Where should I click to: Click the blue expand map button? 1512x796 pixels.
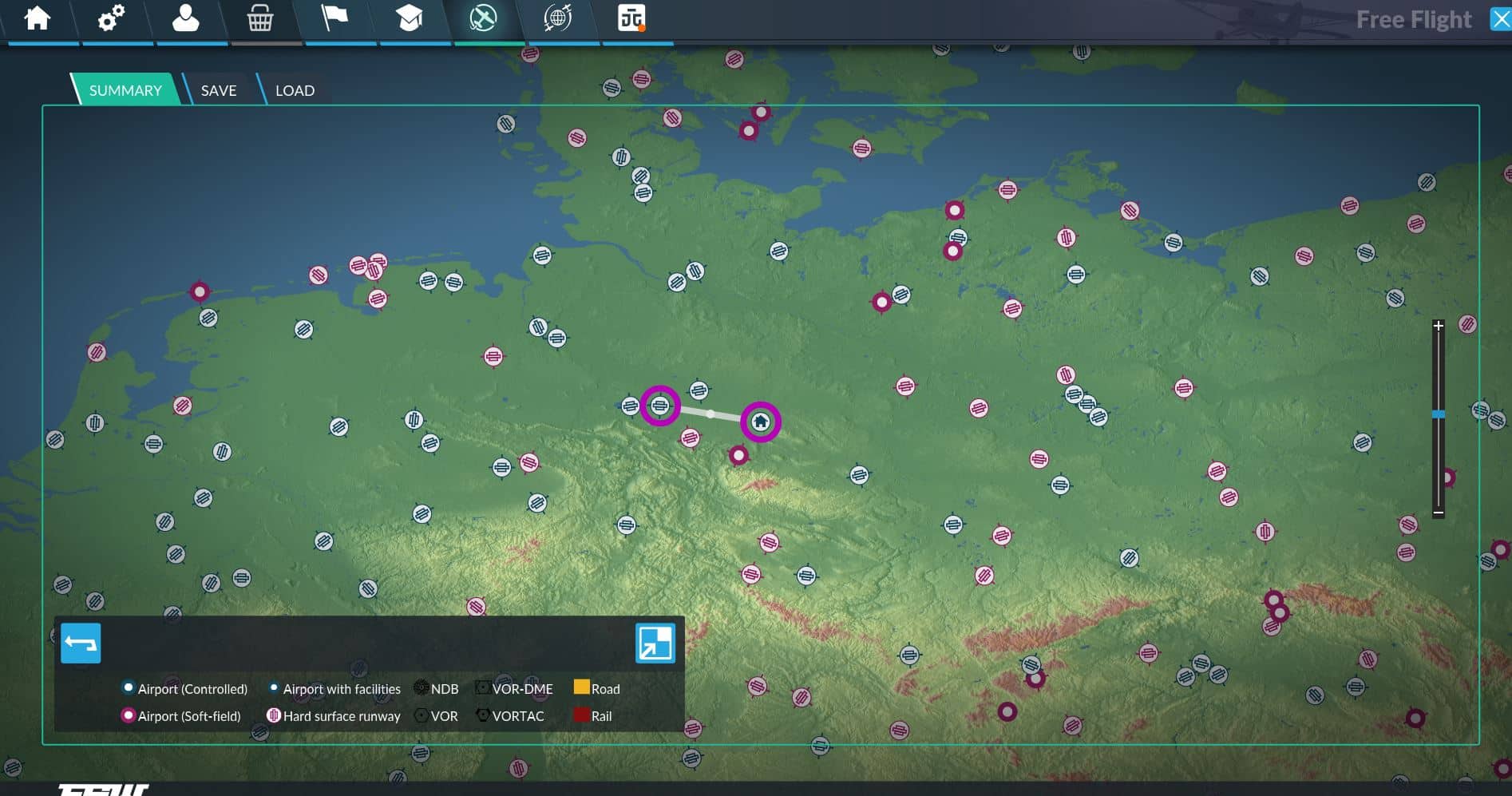pos(655,644)
